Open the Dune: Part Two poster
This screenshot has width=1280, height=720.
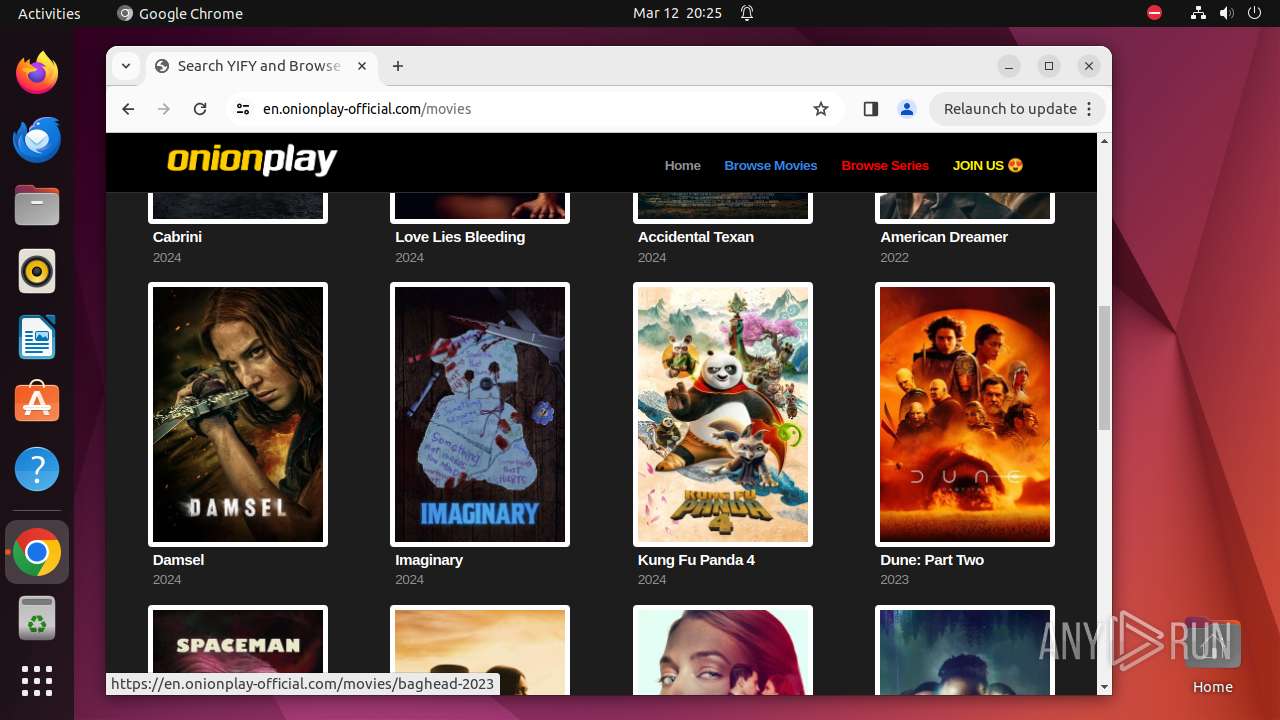(x=965, y=414)
